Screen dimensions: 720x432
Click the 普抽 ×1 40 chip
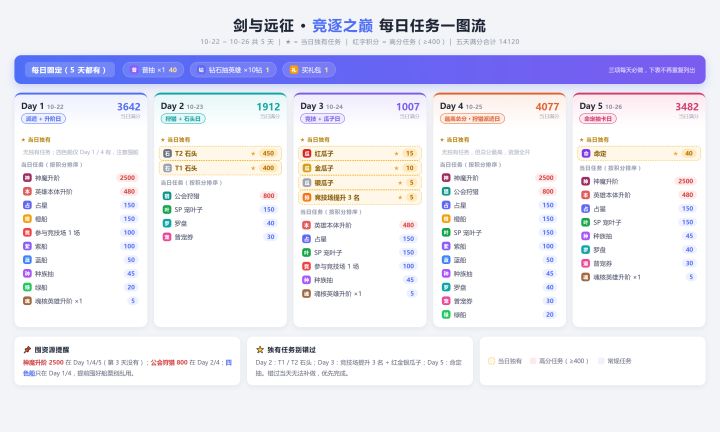[153, 70]
